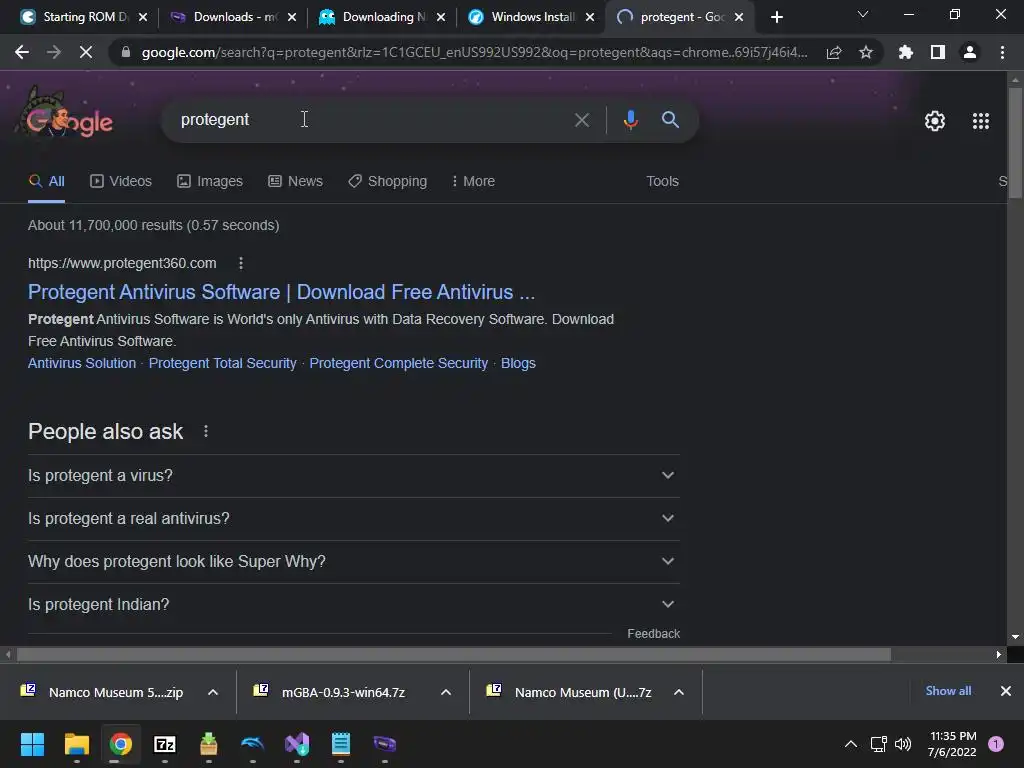Image resolution: width=1024 pixels, height=768 pixels.
Task: Open the Windows Start menu
Action: click(32, 744)
